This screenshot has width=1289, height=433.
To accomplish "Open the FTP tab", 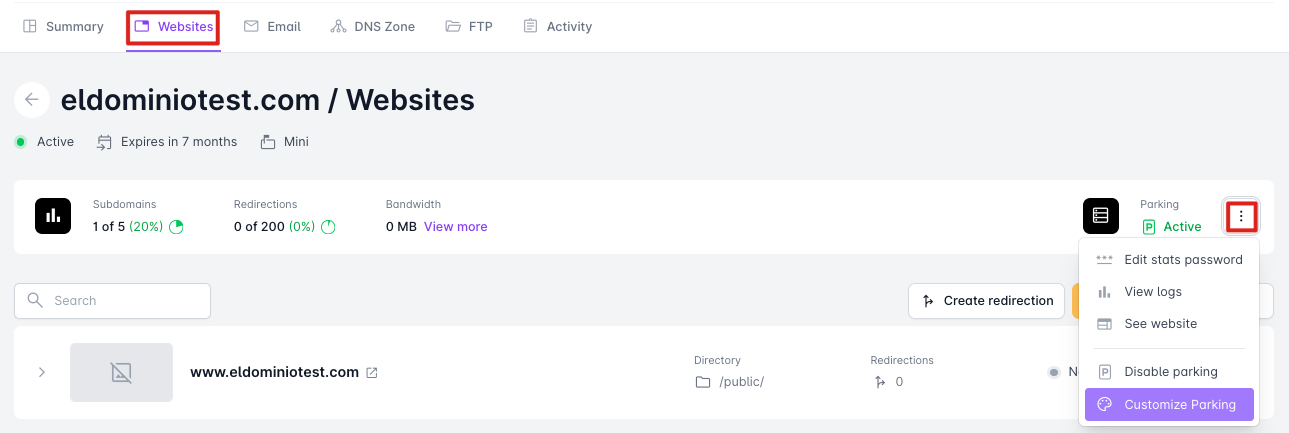I will (x=469, y=27).
